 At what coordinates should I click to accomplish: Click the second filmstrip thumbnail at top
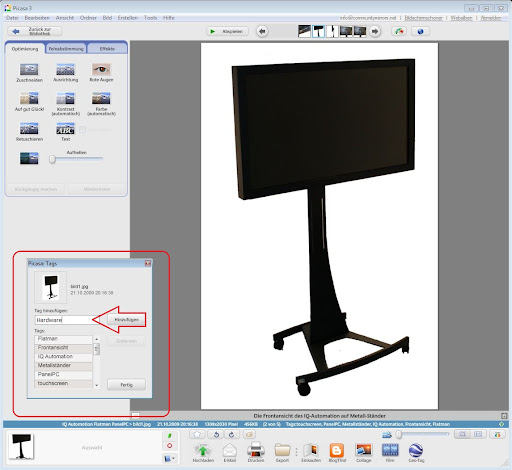point(318,31)
